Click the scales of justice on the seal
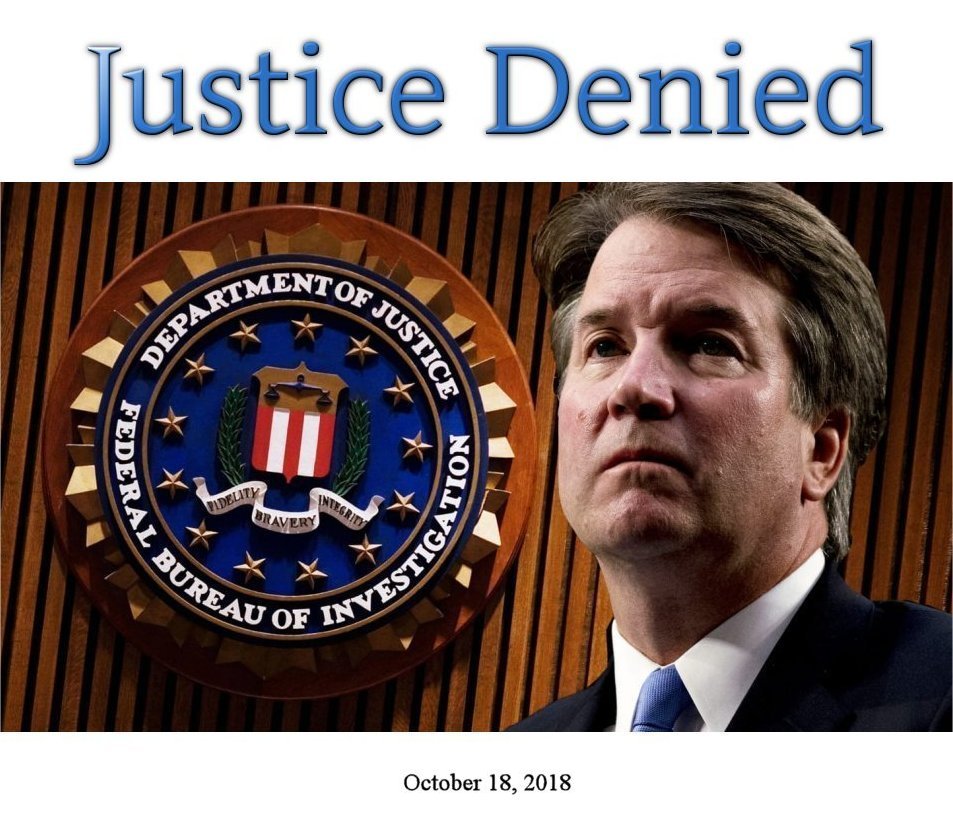Image resolution: width=953 pixels, height=813 pixels. (299, 388)
